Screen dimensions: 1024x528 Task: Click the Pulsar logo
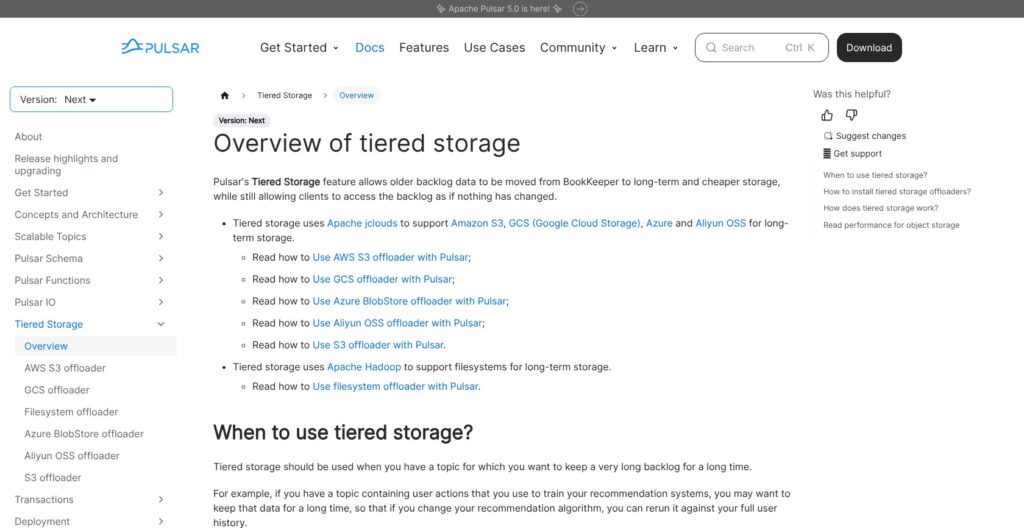tap(160, 47)
